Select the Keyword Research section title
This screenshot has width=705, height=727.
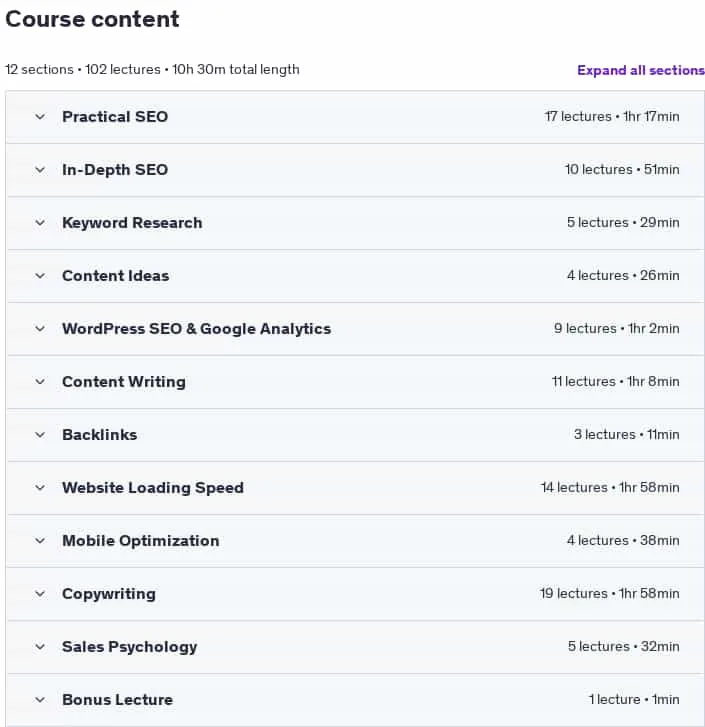132,223
